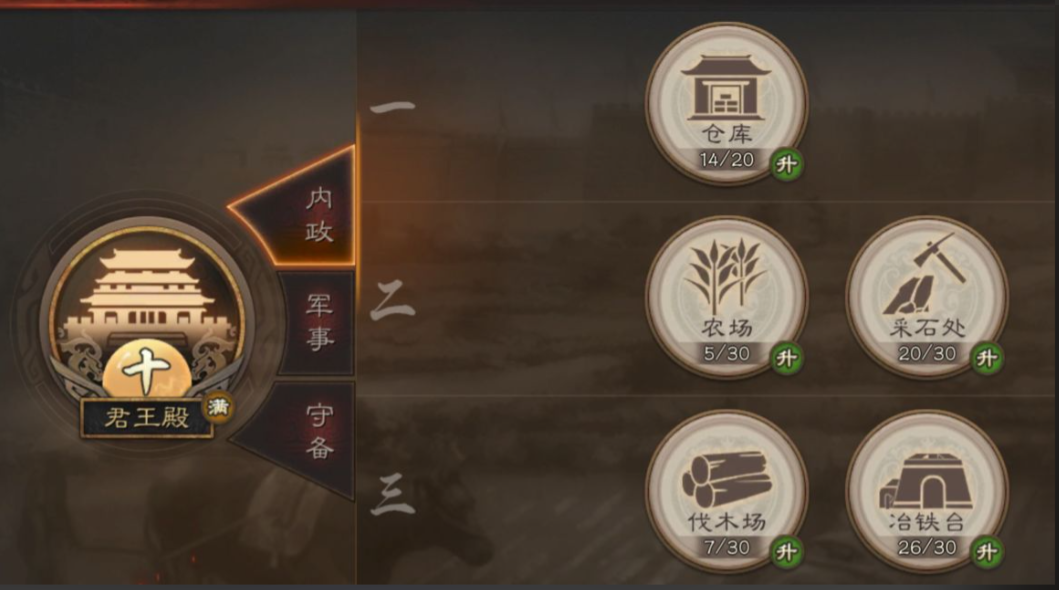Upgrade 农场 via its green 升 badge

tap(787, 358)
